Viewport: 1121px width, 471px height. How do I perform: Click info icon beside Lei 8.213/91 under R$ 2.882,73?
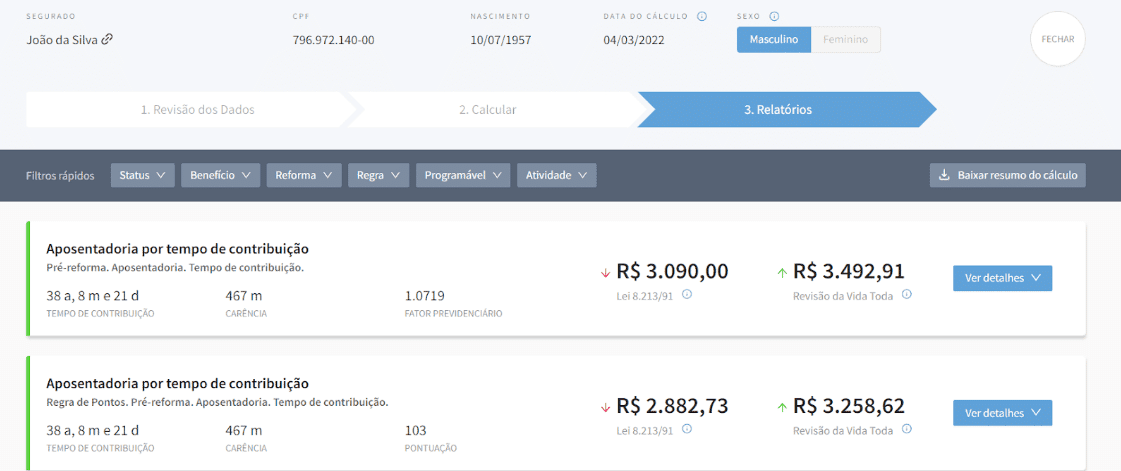tap(687, 430)
